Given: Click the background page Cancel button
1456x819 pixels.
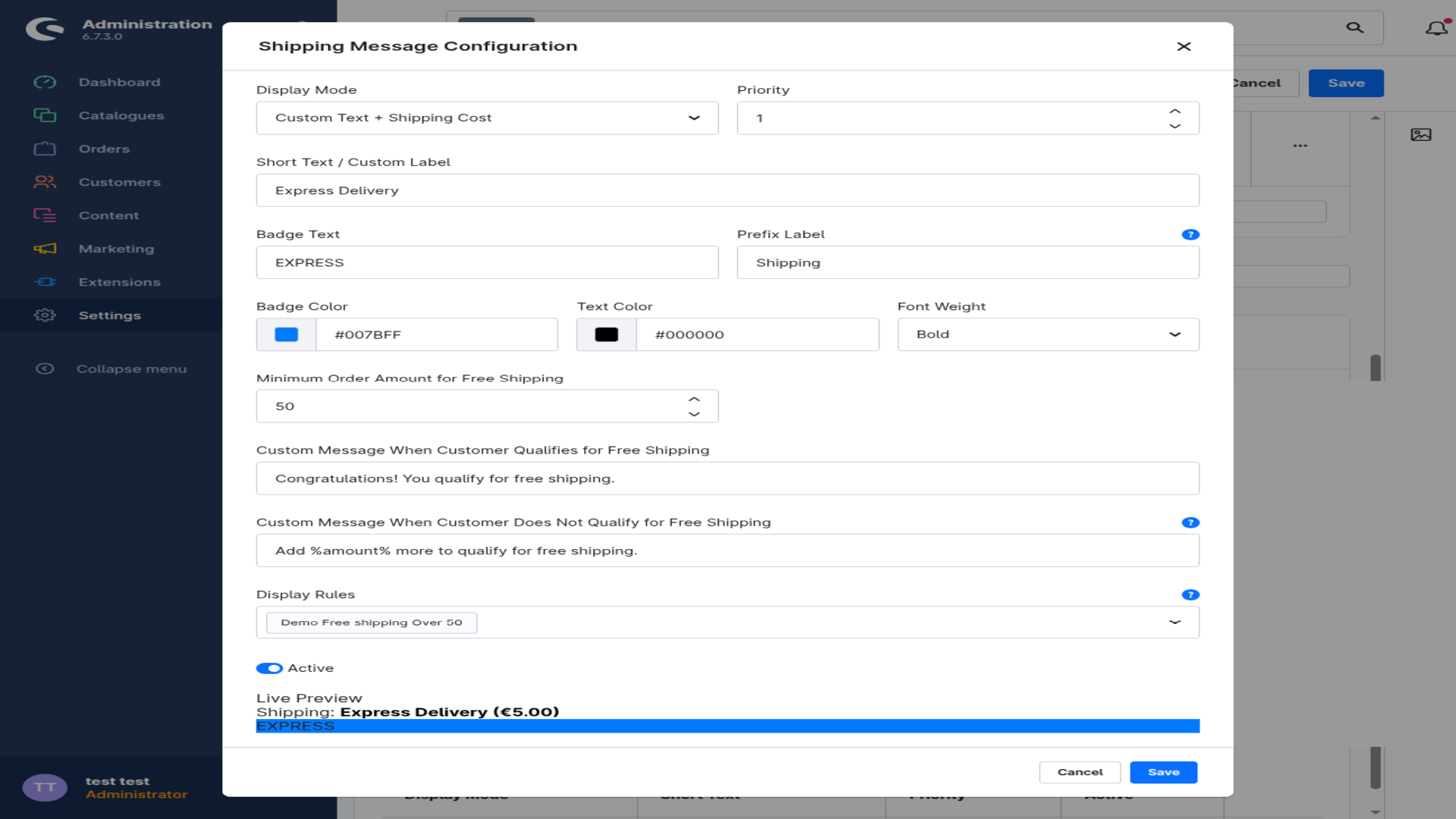Looking at the screenshot, I should click(1266, 83).
